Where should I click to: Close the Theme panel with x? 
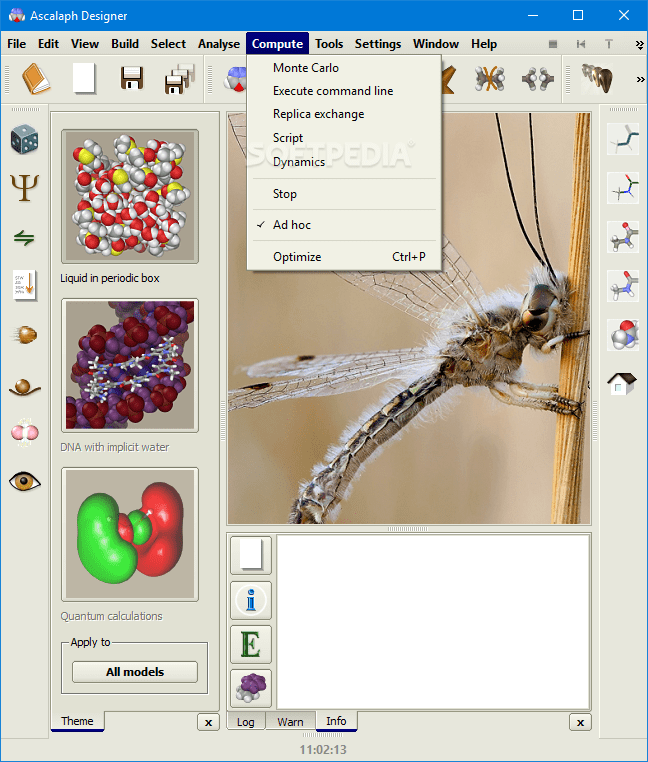(209, 722)
